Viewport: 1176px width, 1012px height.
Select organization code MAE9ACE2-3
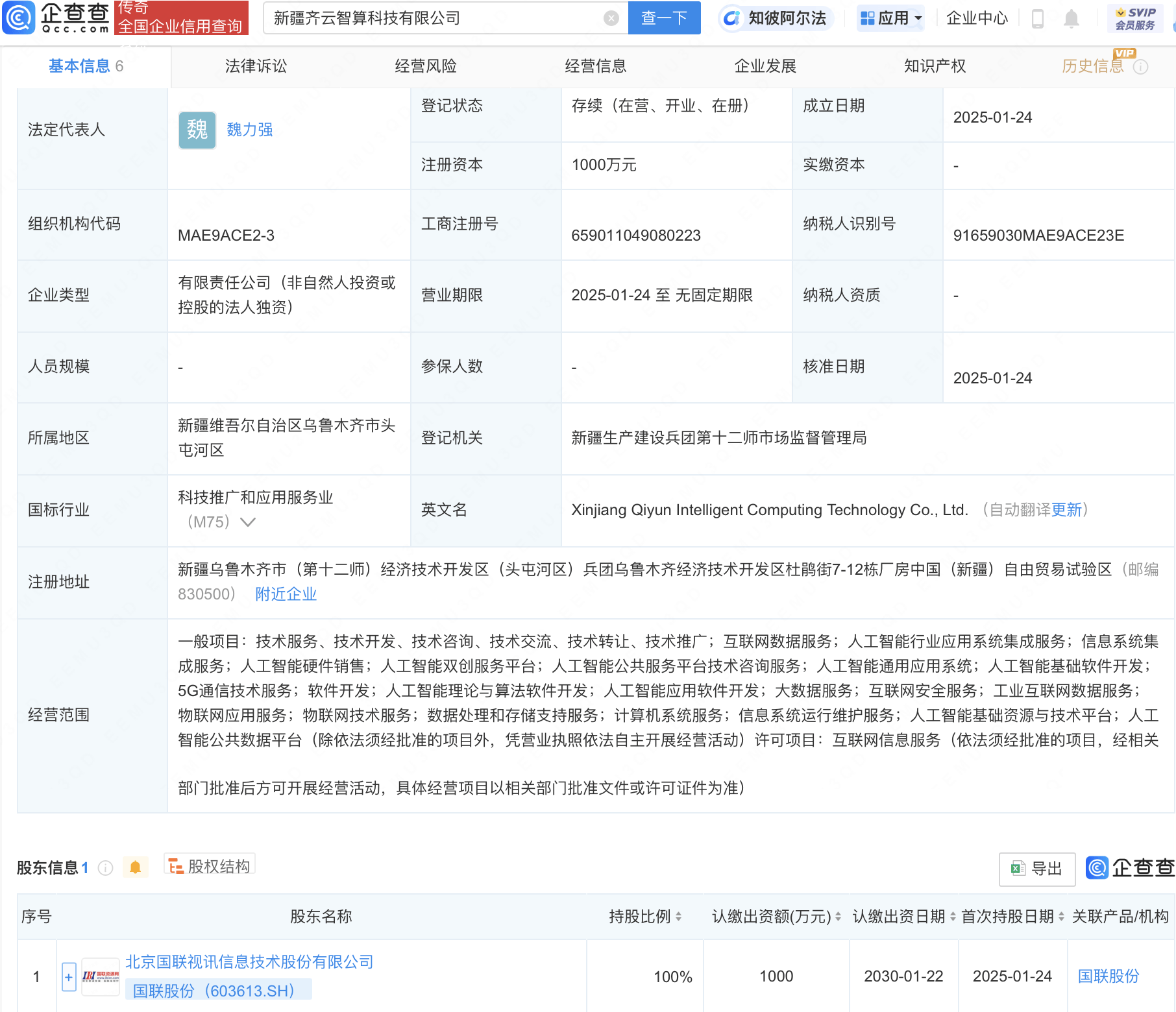click(x=226, y=235)
